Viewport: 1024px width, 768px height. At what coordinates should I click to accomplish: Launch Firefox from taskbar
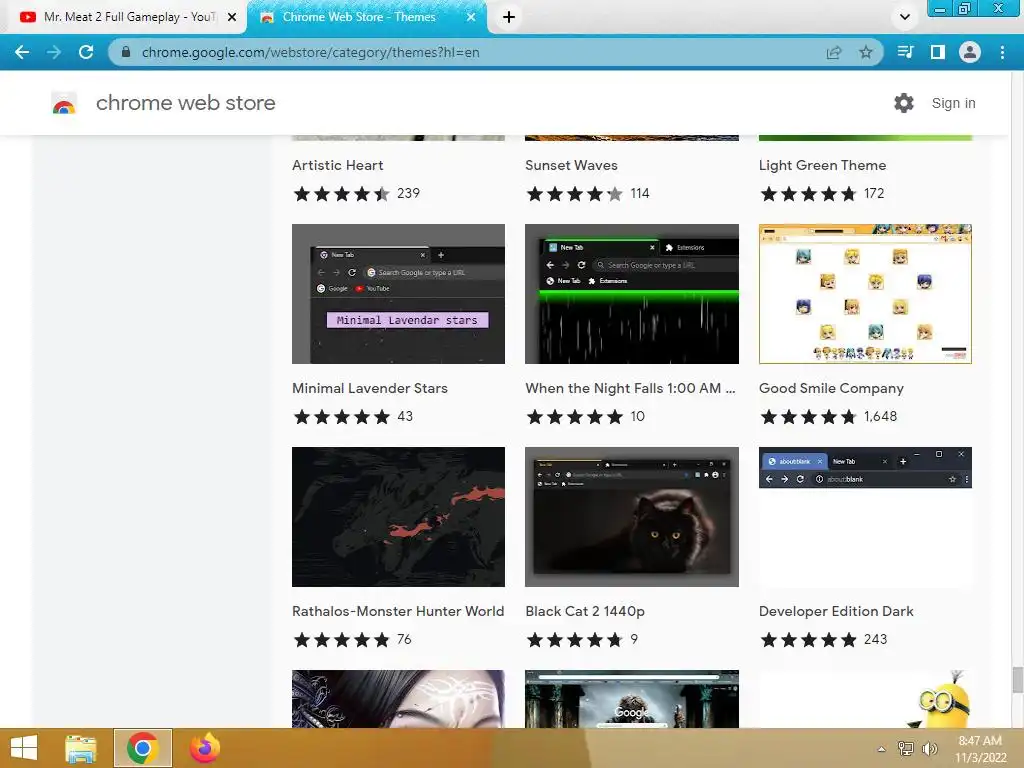pos(204,748)
